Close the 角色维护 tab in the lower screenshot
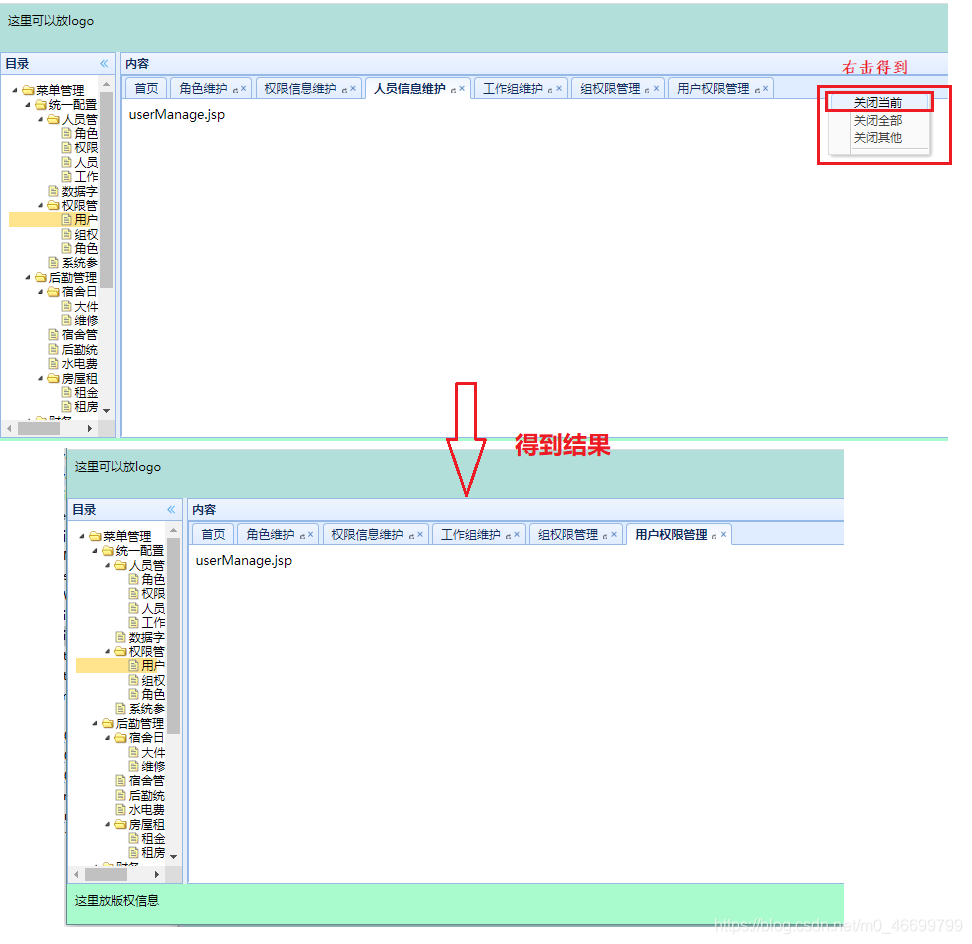The height and width of the screenshot is (944, 972). click(311, 534)
